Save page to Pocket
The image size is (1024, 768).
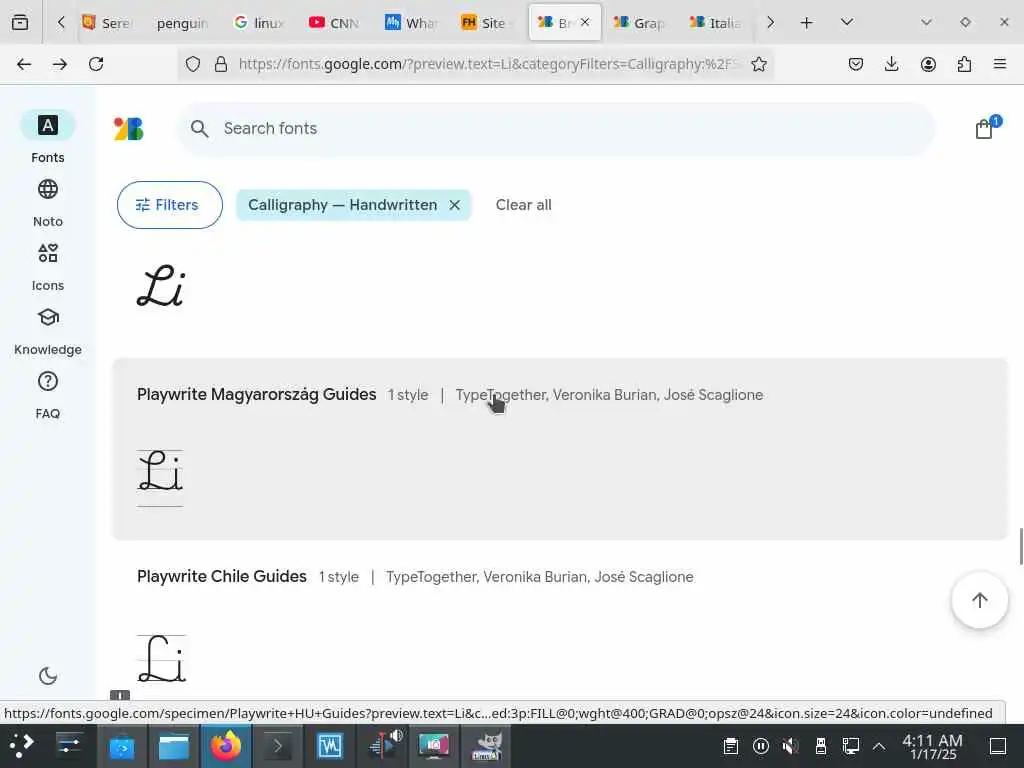pos(856,64)
